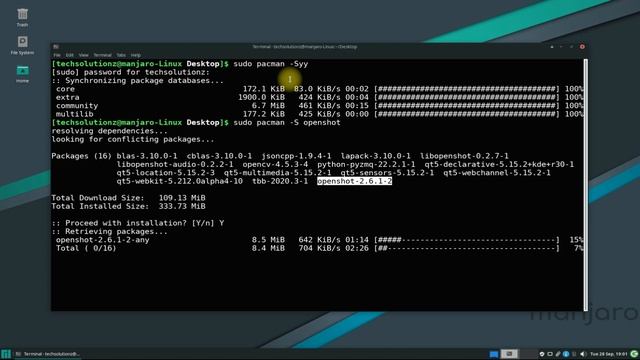Click the date and time clock

pos(609,354)
